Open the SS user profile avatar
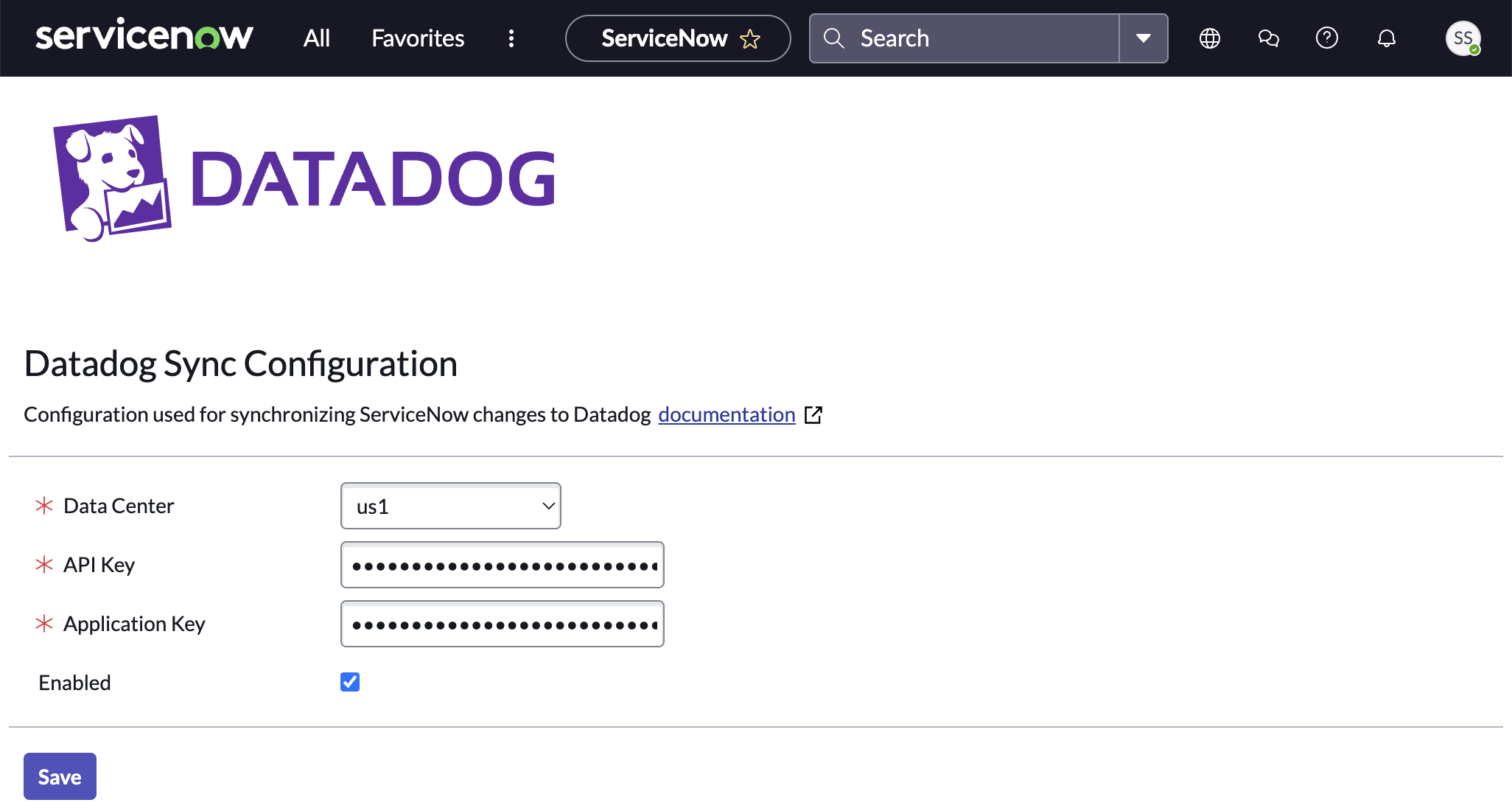 click(x=1463, y=38)
